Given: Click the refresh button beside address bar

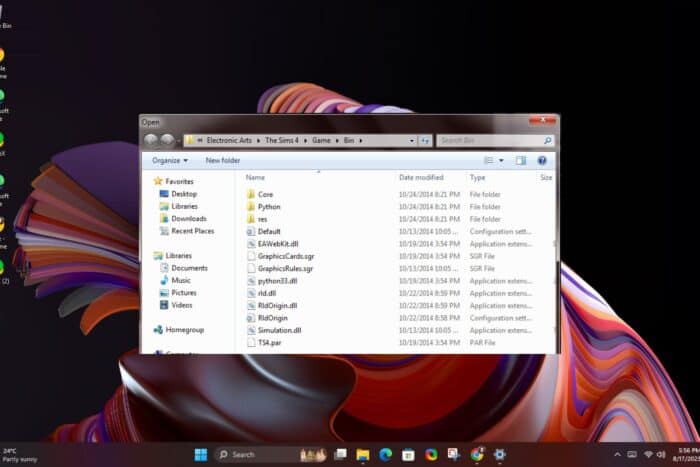Looking at the screenshot, I should pyautogui.click(x=425, y=141).
